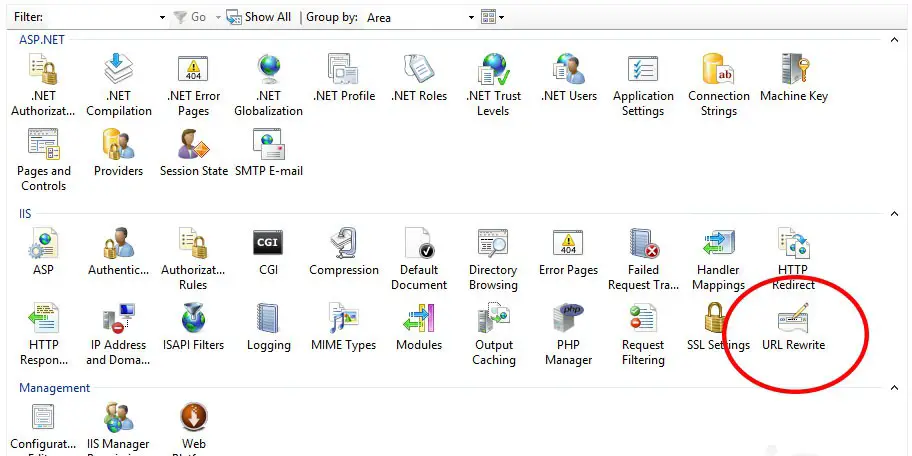Click the Show All button
912x456 pixels.
[x=259, y=17]
